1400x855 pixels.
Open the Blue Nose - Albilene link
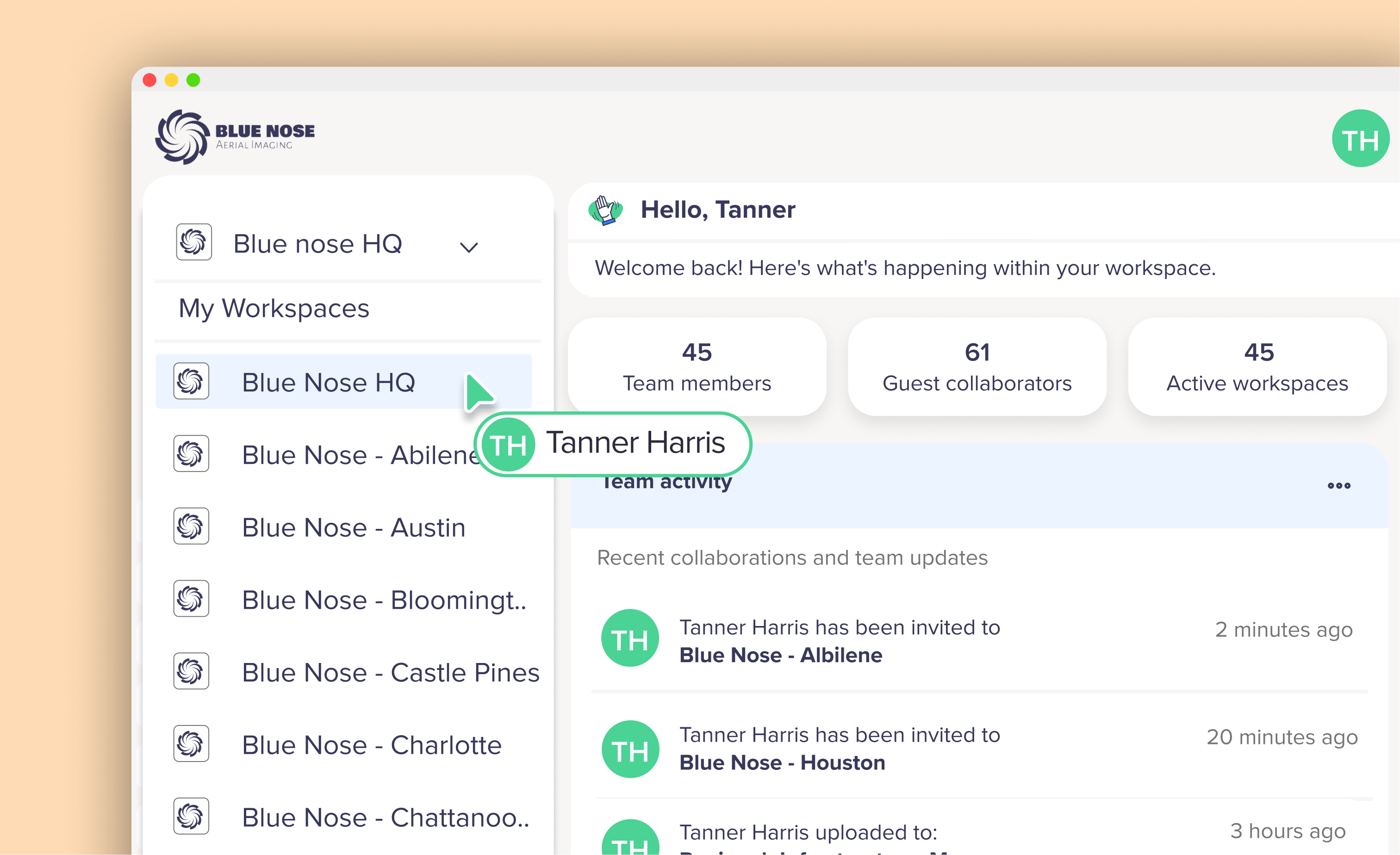[781, 656]
